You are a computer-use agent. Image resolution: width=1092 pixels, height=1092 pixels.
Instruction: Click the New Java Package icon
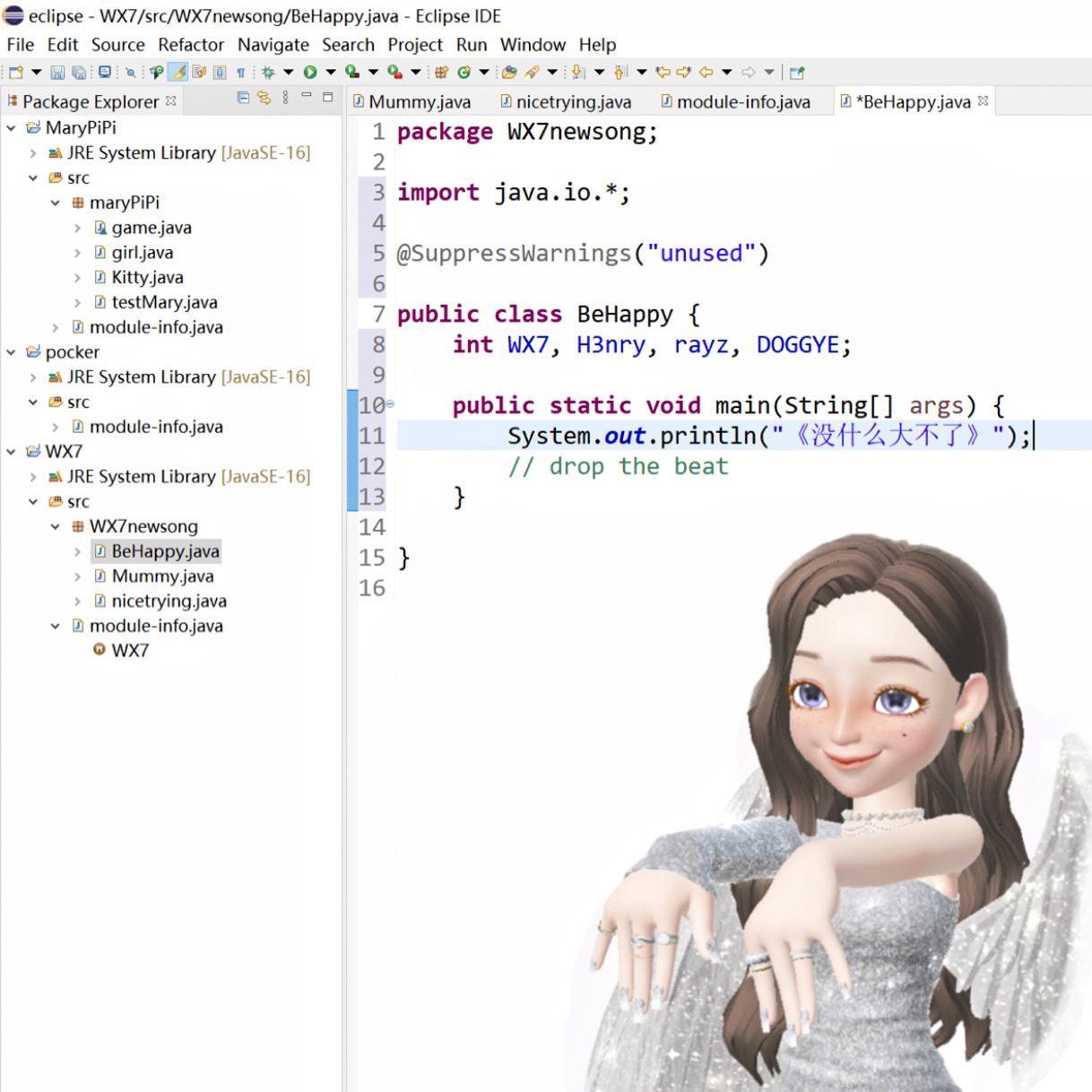441,73
